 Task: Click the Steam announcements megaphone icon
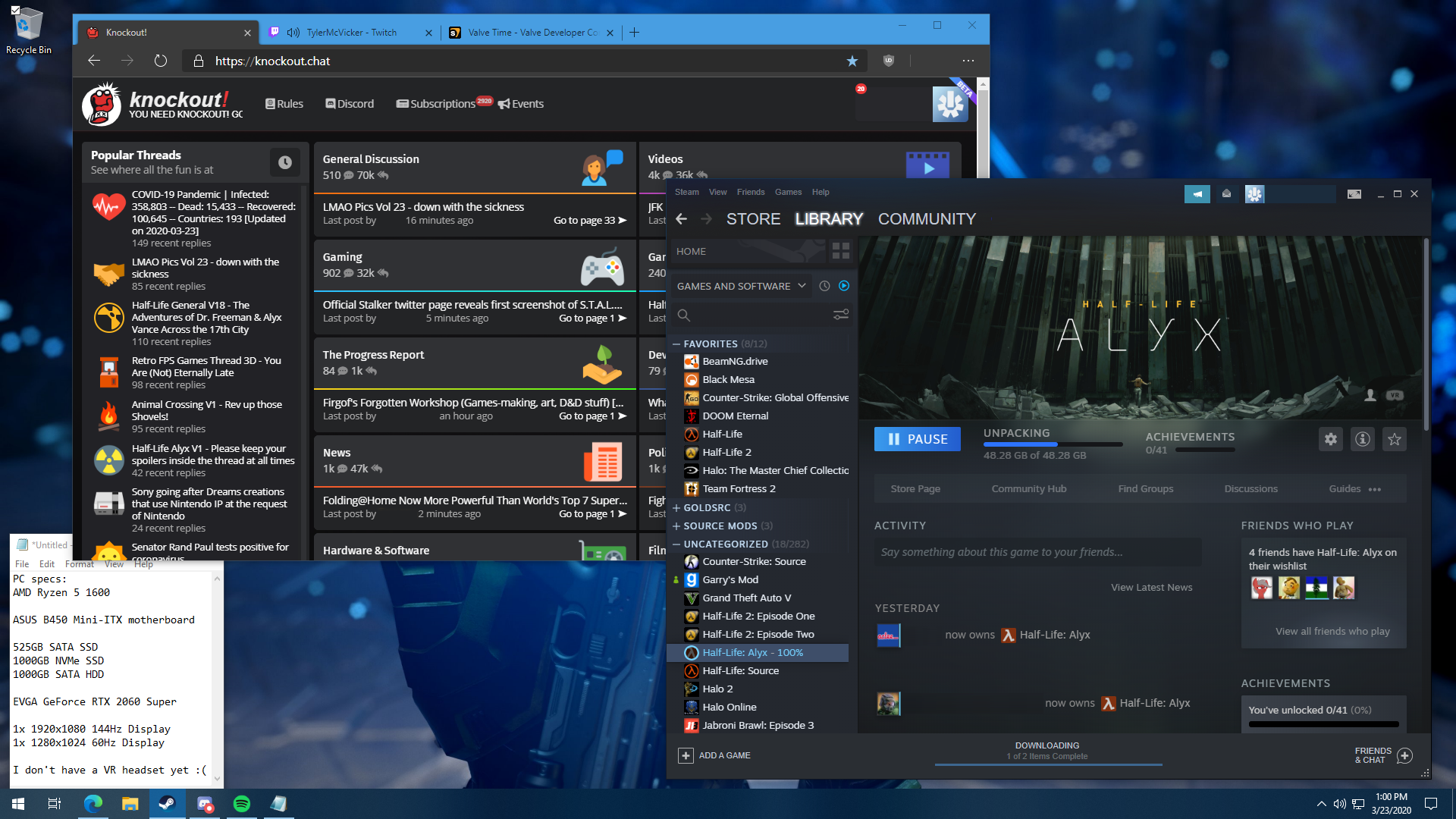click(x=1197, y=194)
